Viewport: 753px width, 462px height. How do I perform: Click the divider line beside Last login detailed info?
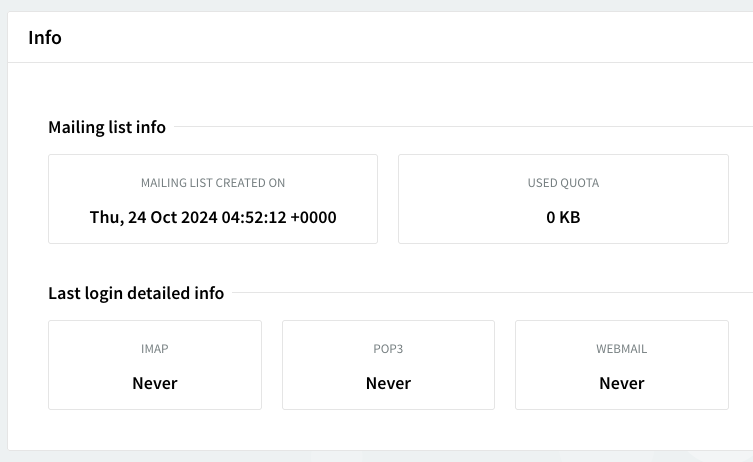pyautogui.click(x=490, y=293)
